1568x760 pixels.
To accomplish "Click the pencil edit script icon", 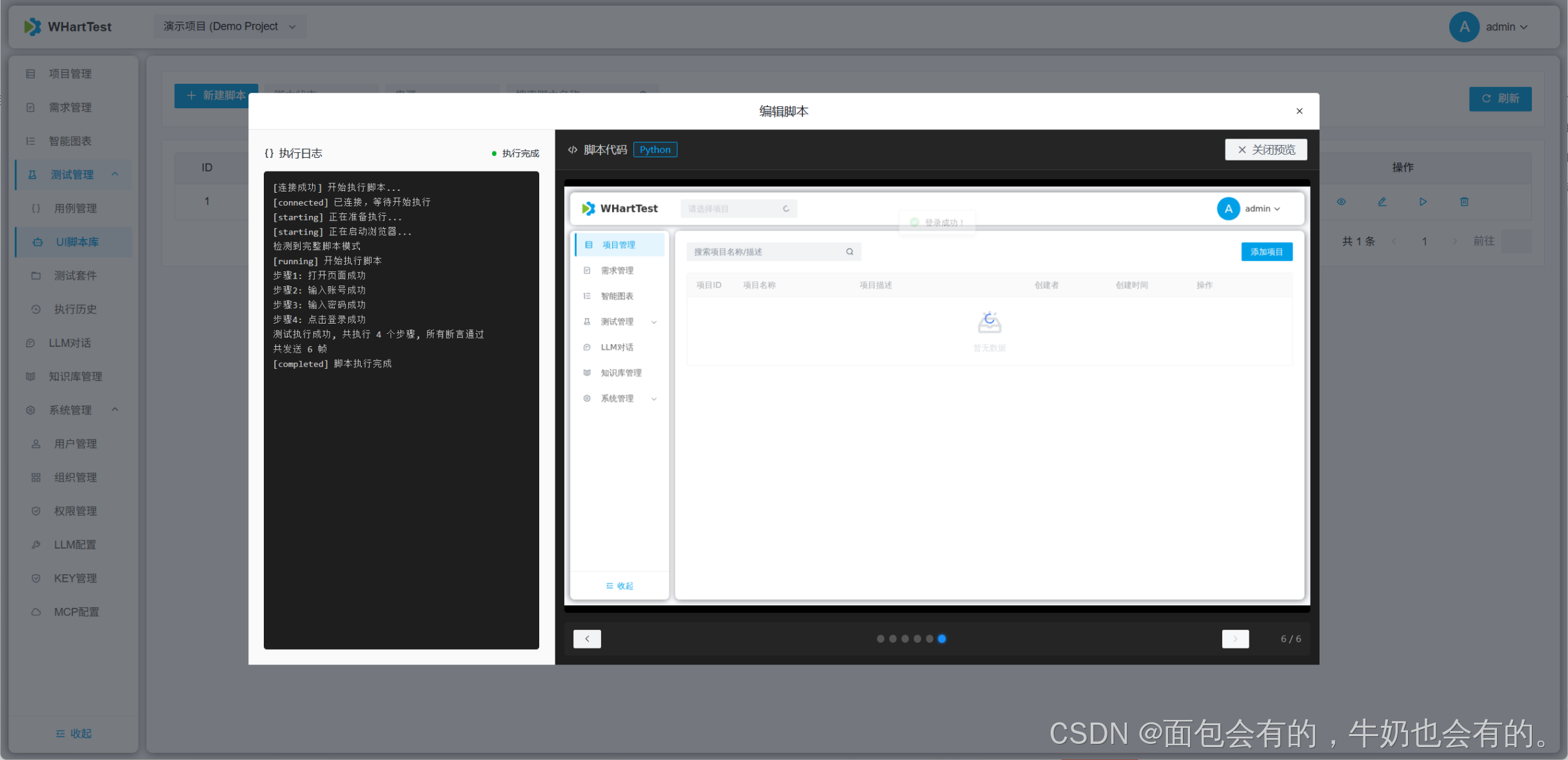I will point(1382,202).
